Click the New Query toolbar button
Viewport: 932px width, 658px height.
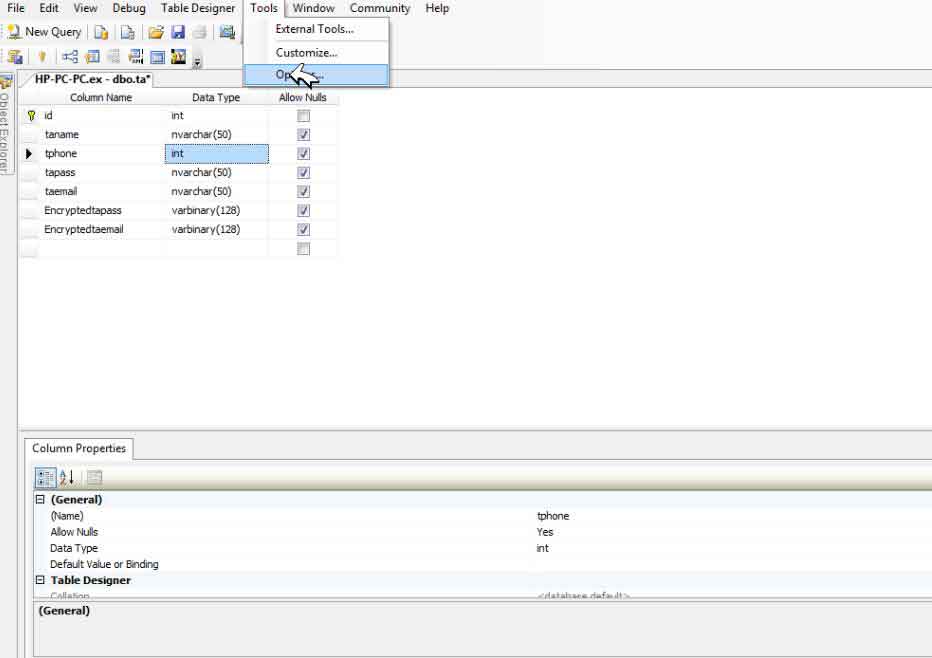tap(45, 32)
